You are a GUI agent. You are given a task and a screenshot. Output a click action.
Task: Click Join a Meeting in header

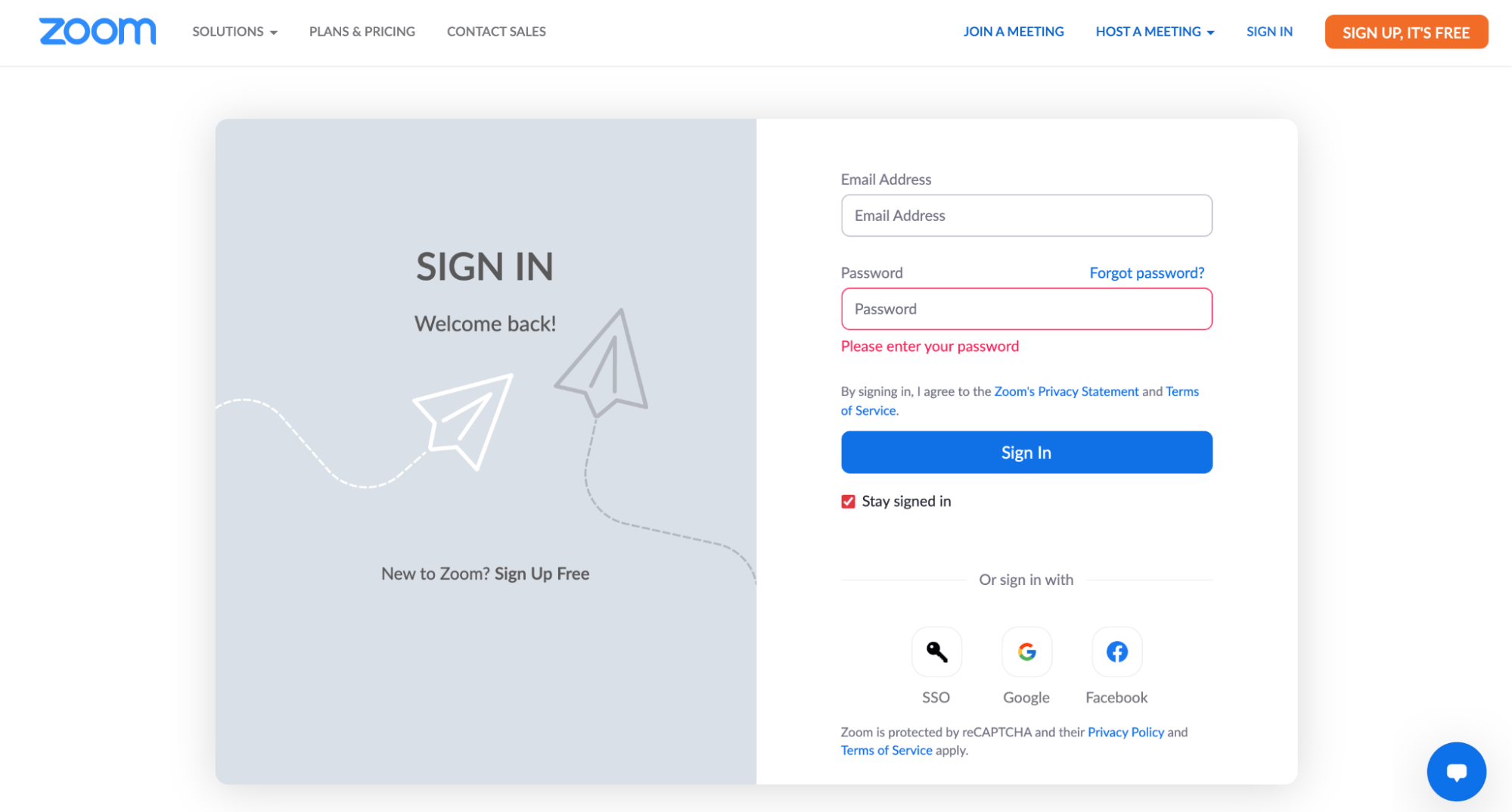[x=1014, y=32]
